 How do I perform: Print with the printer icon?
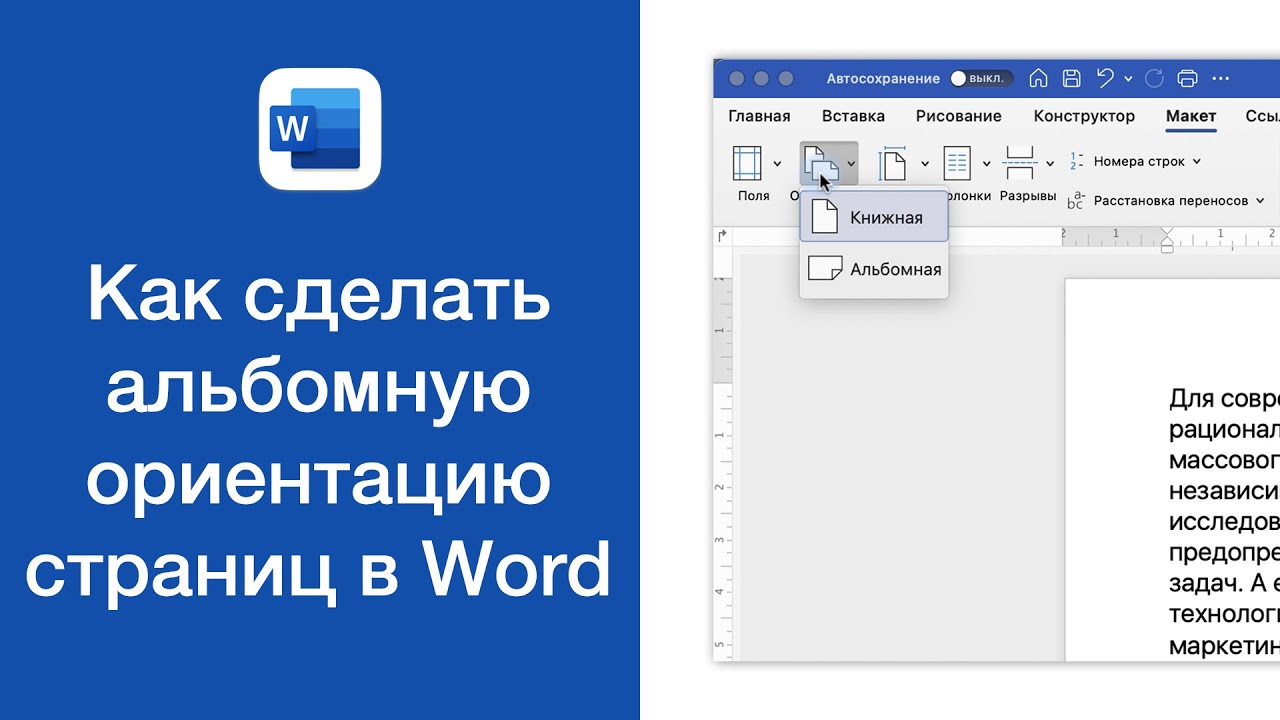click(x=1187, y=78)
